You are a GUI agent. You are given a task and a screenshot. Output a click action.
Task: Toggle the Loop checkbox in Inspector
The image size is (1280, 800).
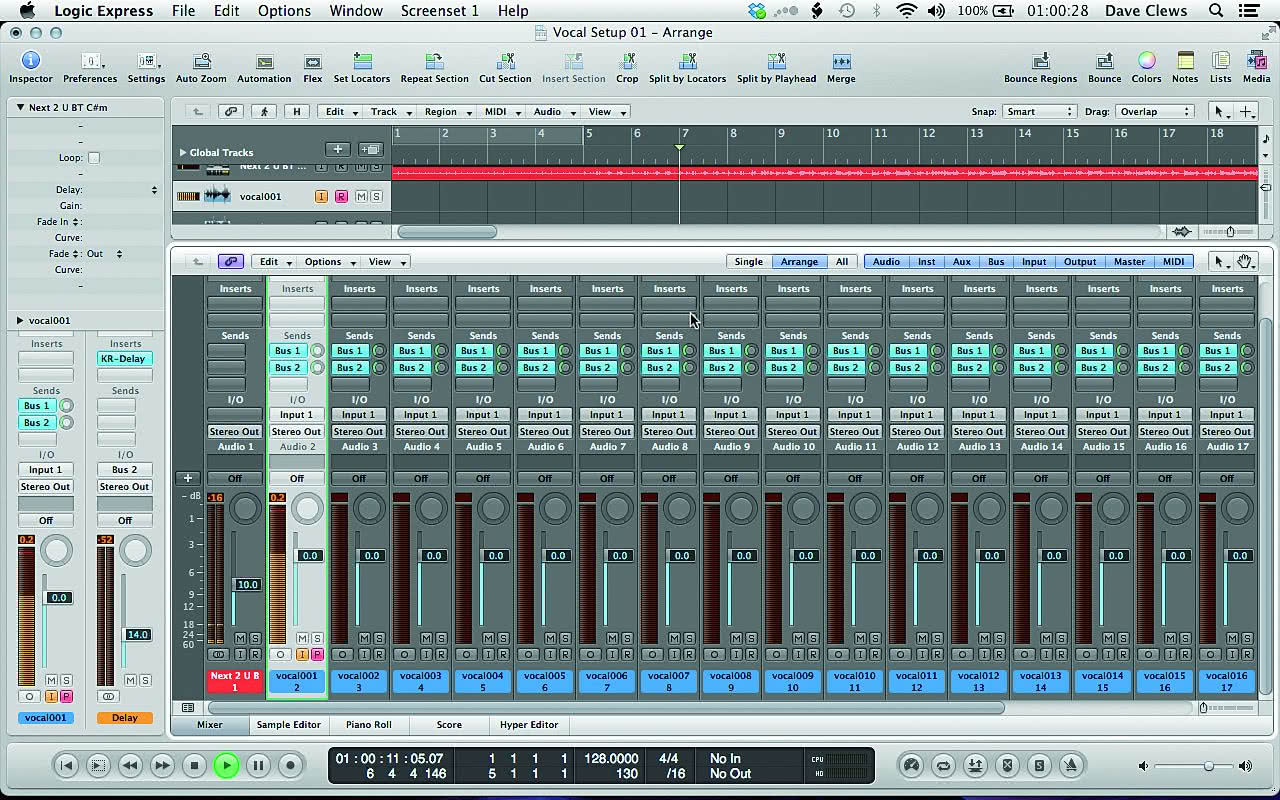[94, 158]
